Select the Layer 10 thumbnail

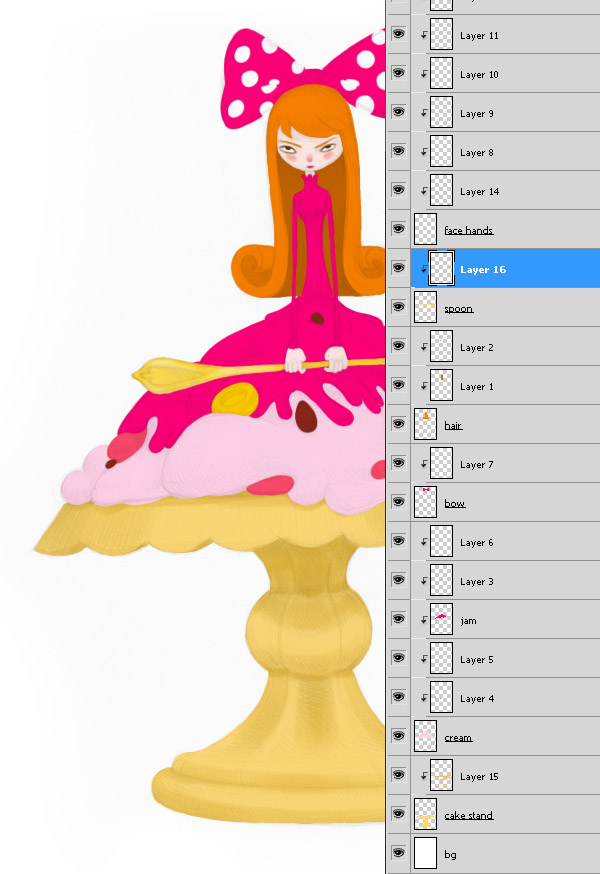click(442, 73)
